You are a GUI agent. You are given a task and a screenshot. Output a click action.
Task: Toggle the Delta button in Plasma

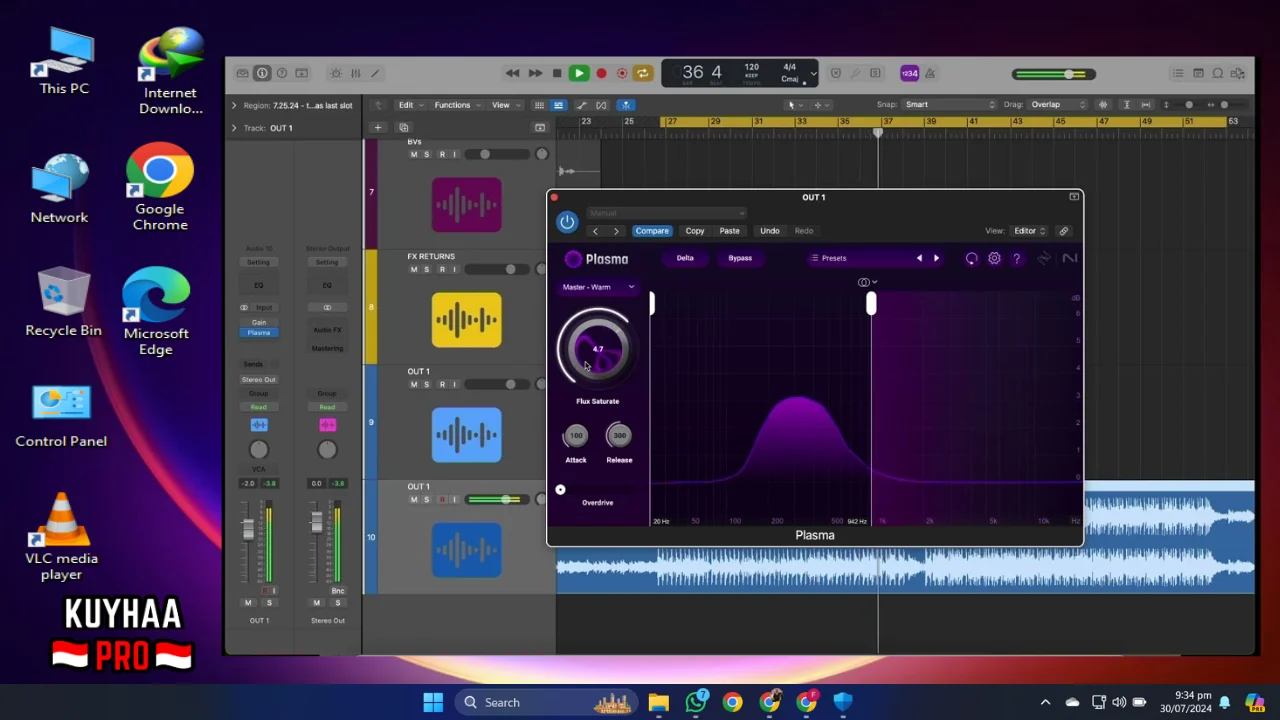(685, 258)
